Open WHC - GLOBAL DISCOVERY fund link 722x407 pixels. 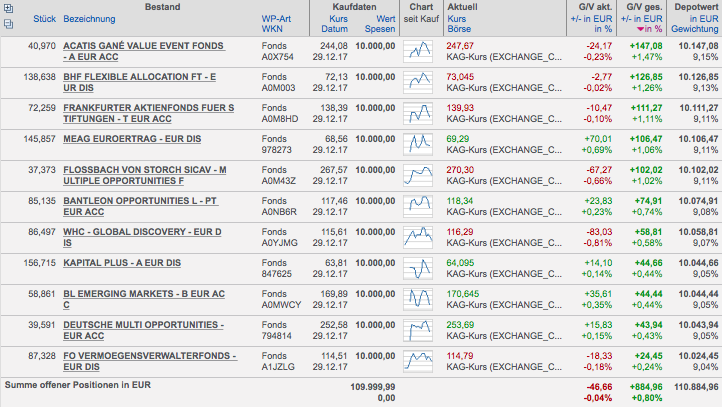pos(142,237)
